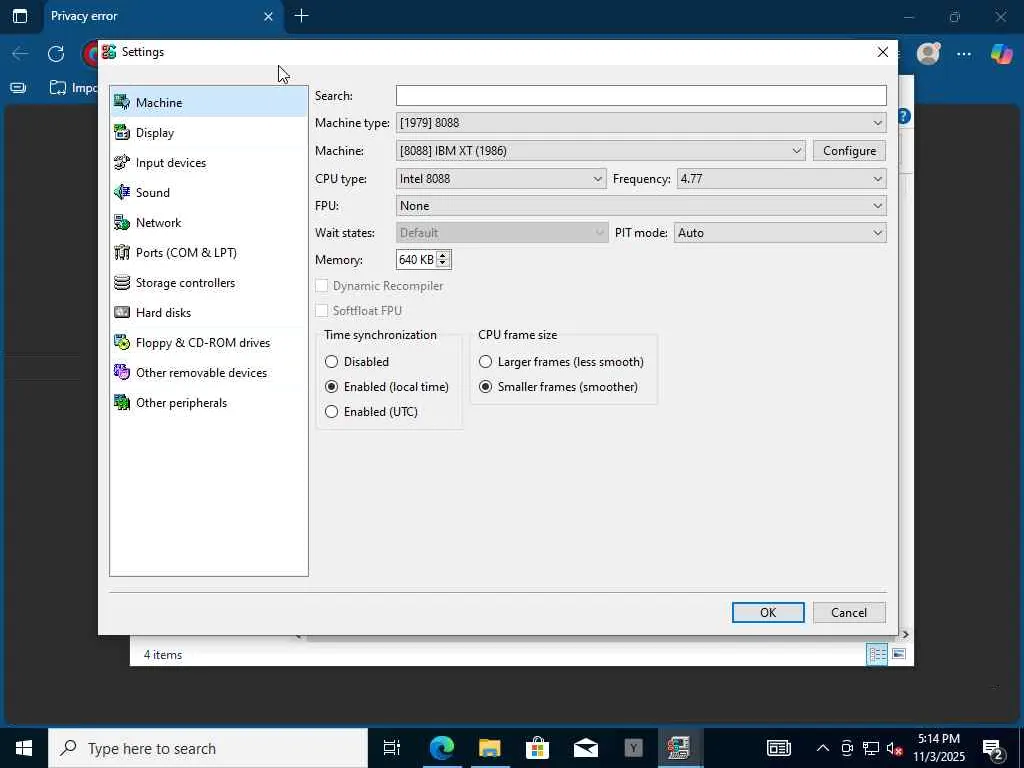This screenshot has width=1024, height=768.
Task: Switch file window to large icons view
Action: 899,654
